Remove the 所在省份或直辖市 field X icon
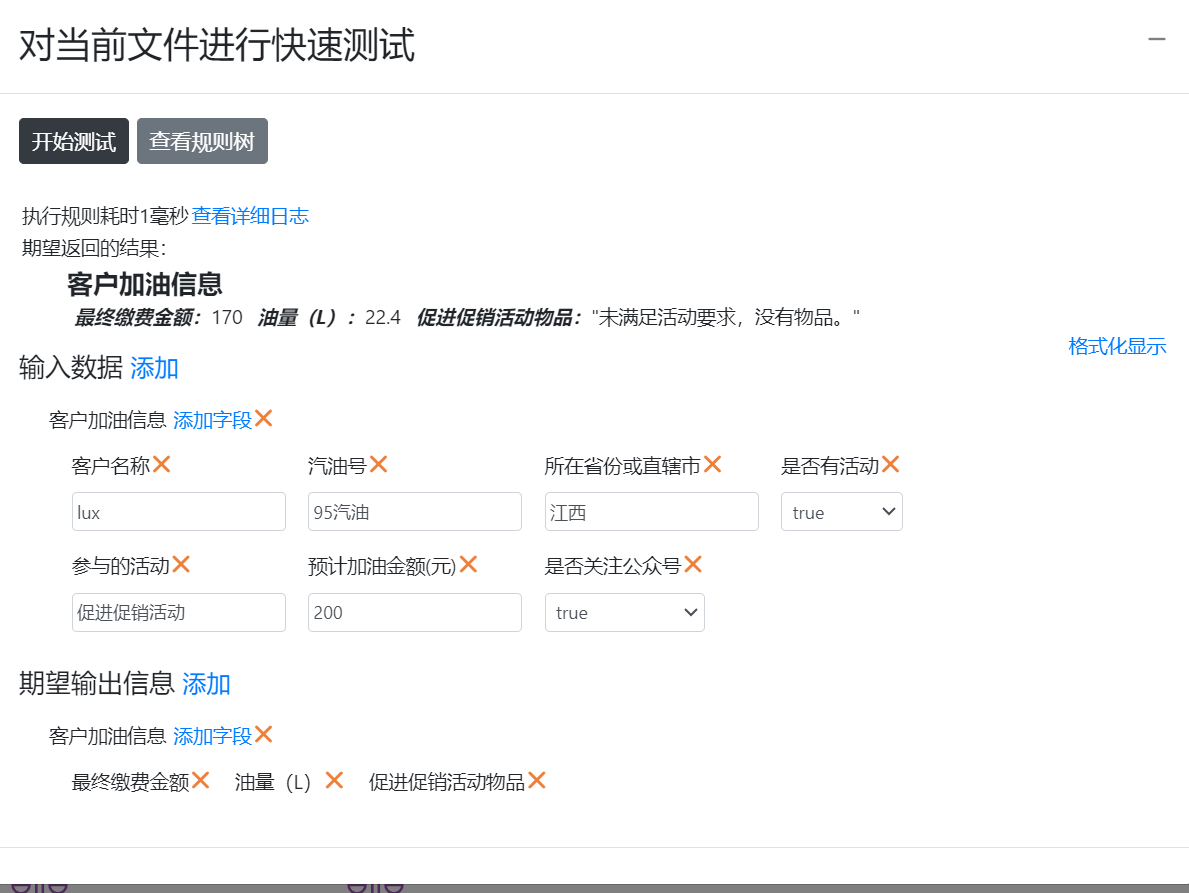 712,465
